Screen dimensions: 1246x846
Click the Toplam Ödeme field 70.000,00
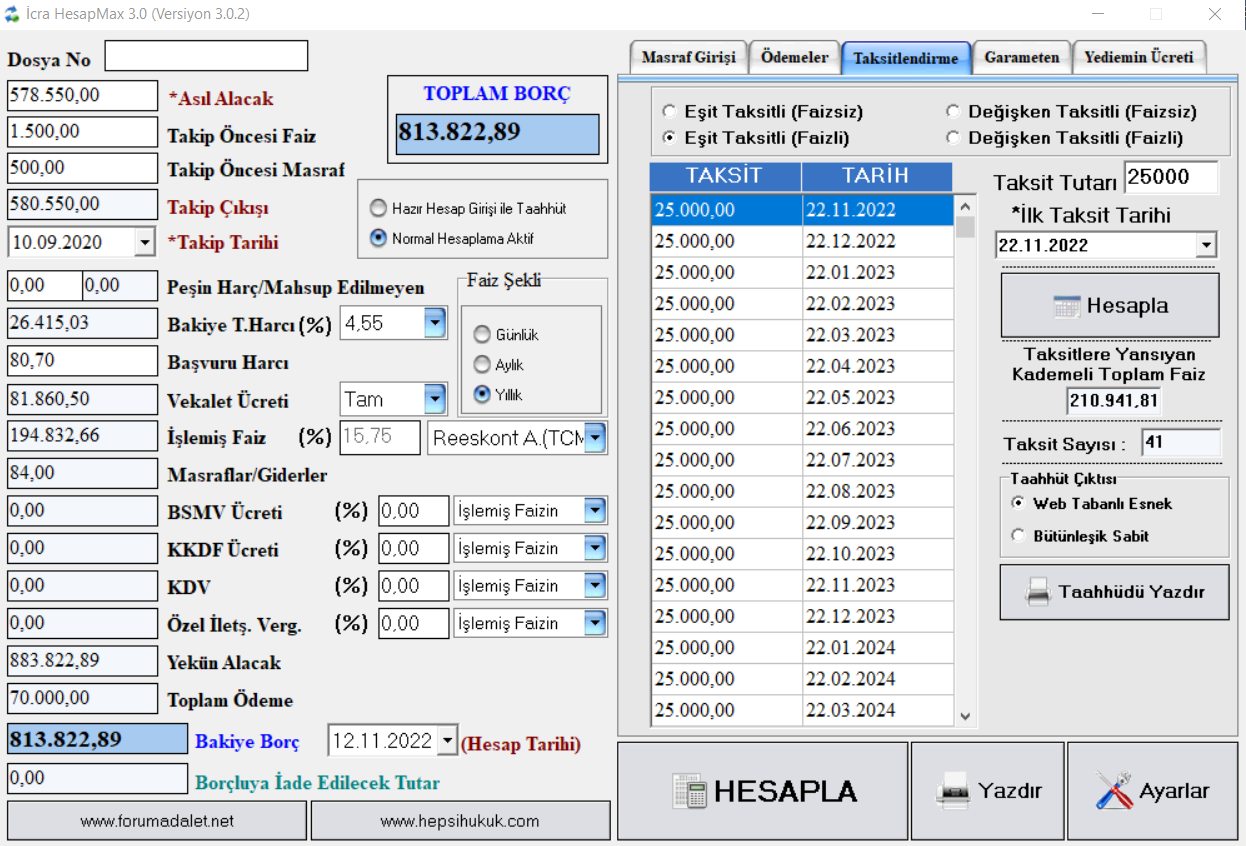pyautogui.click(x=82, y=698)
